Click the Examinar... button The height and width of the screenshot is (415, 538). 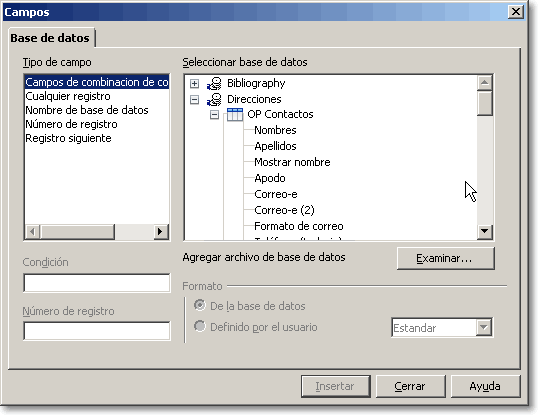click(x=445, y=258)
